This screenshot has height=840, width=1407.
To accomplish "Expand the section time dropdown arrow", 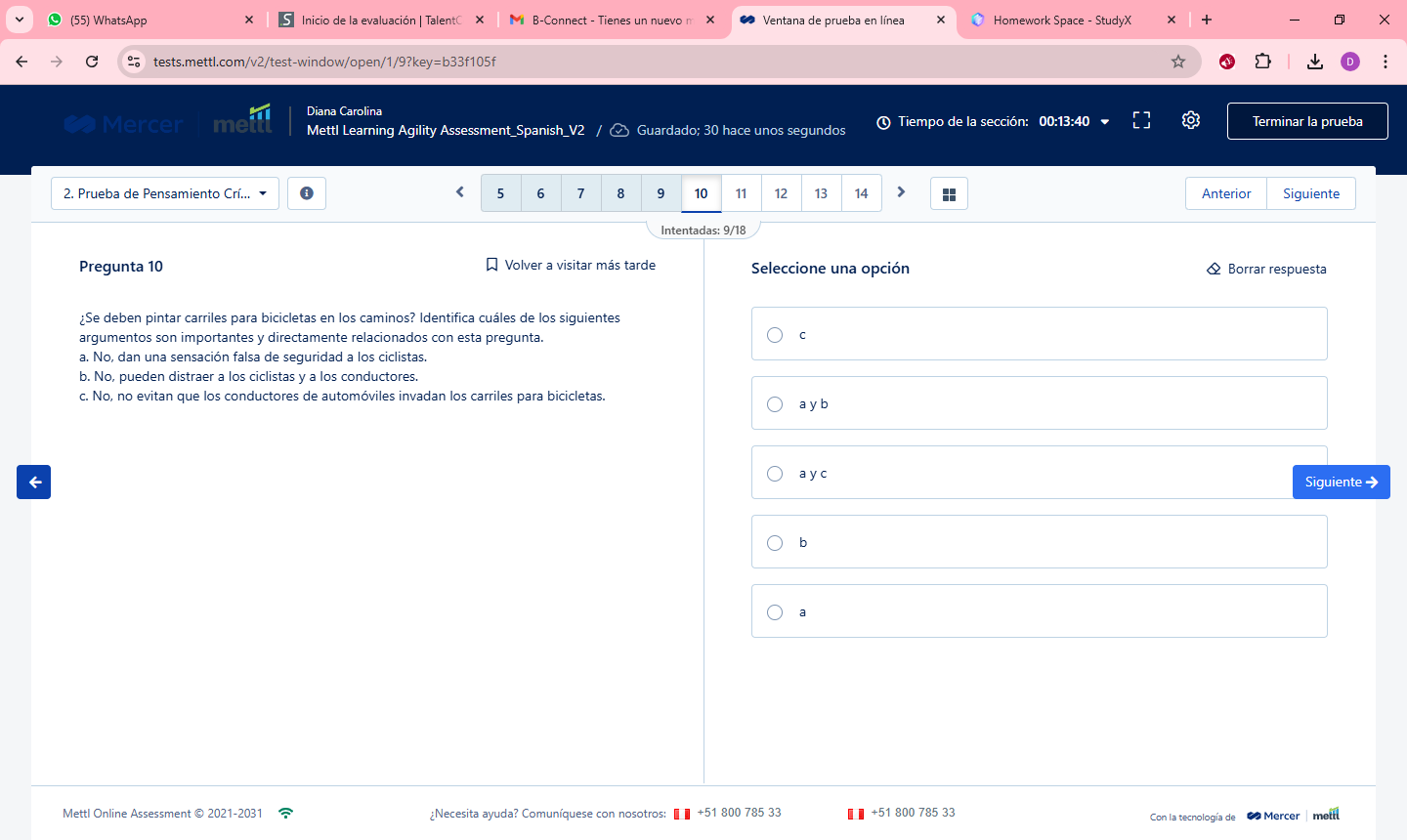I will [1105, 122].
